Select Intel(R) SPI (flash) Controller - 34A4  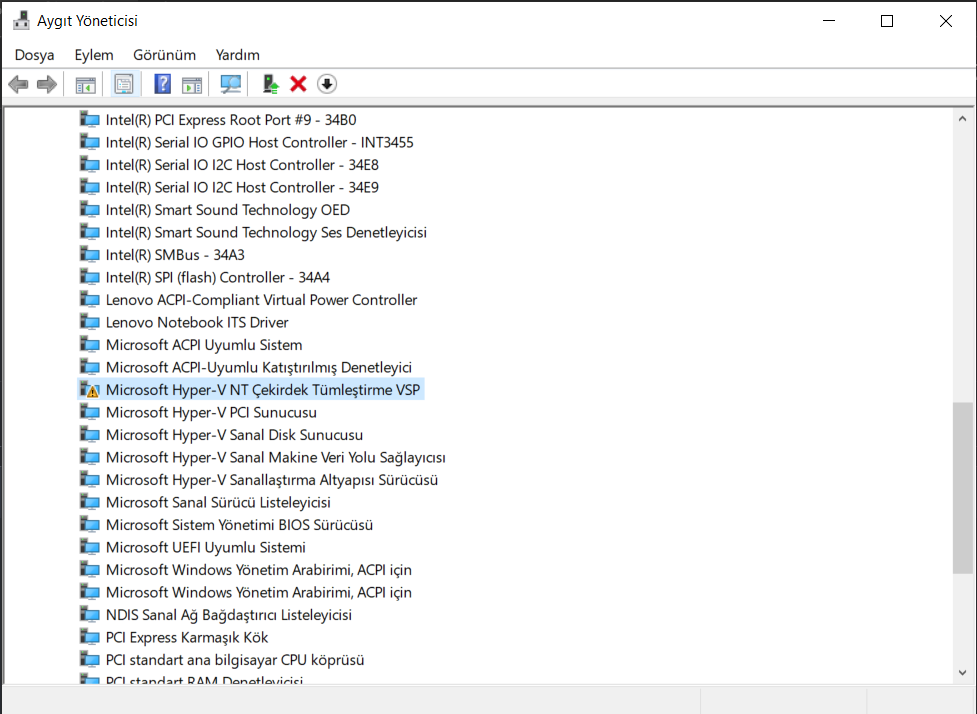pos(217,277)
